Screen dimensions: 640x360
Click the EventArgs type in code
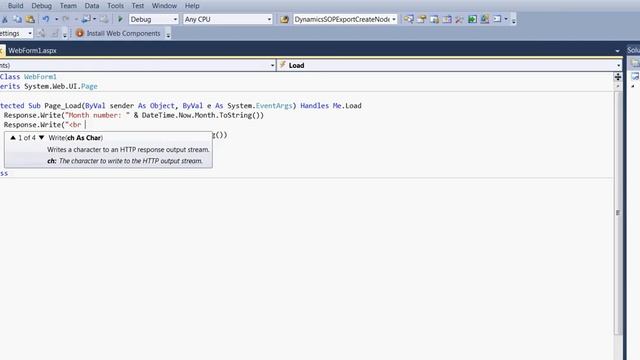click(274, 106)
